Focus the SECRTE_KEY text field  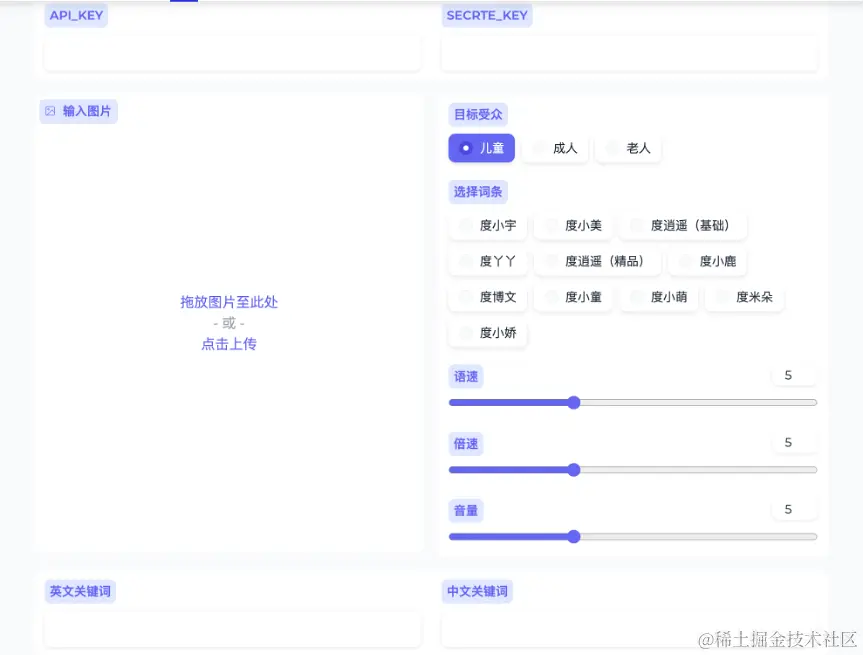[630, 54]
